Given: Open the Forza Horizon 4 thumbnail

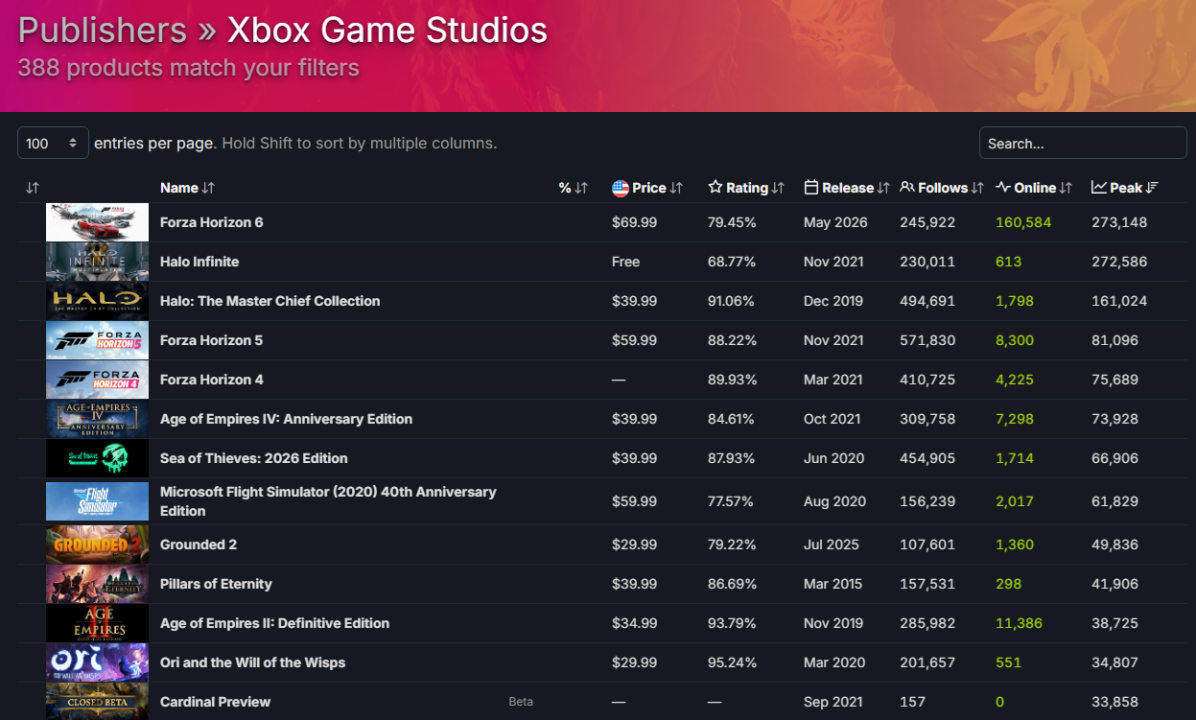Looking at the screenshot, I should 97,380.
